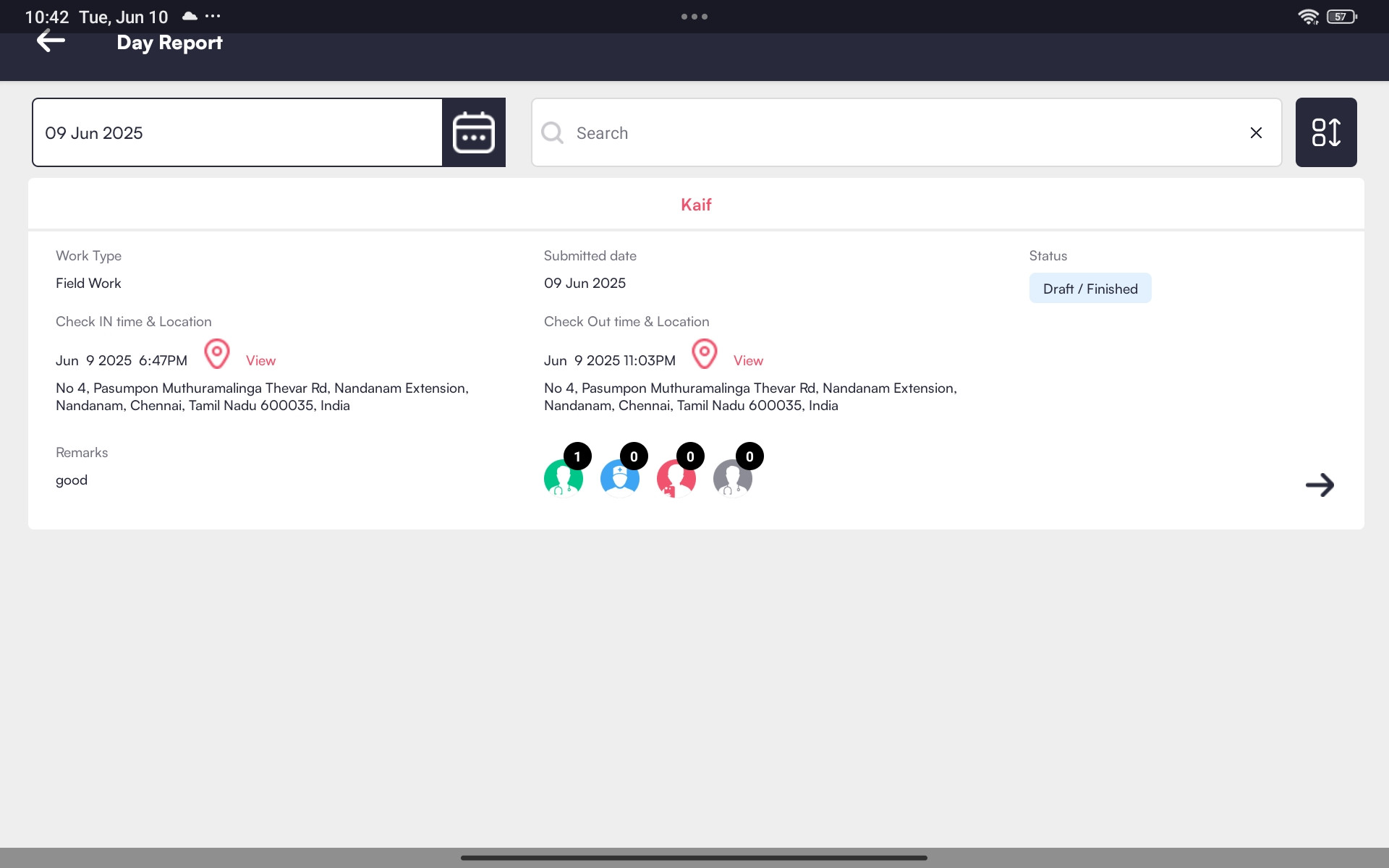This screenshot has width=1389, height=868.
Task: Click the Draft / Finished status badge
Action: (x=1089, y=289)
